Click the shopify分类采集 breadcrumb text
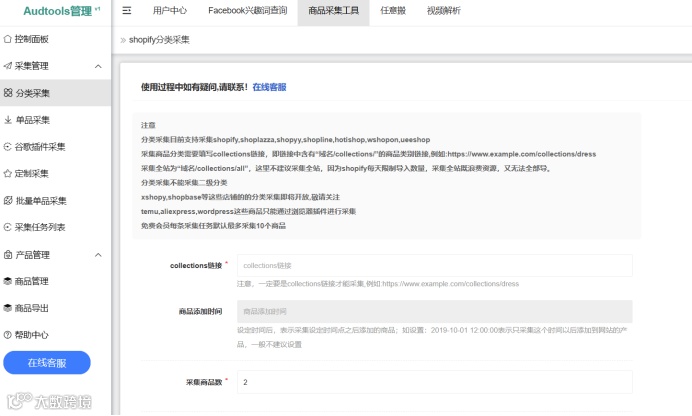 tap(159, 40)
